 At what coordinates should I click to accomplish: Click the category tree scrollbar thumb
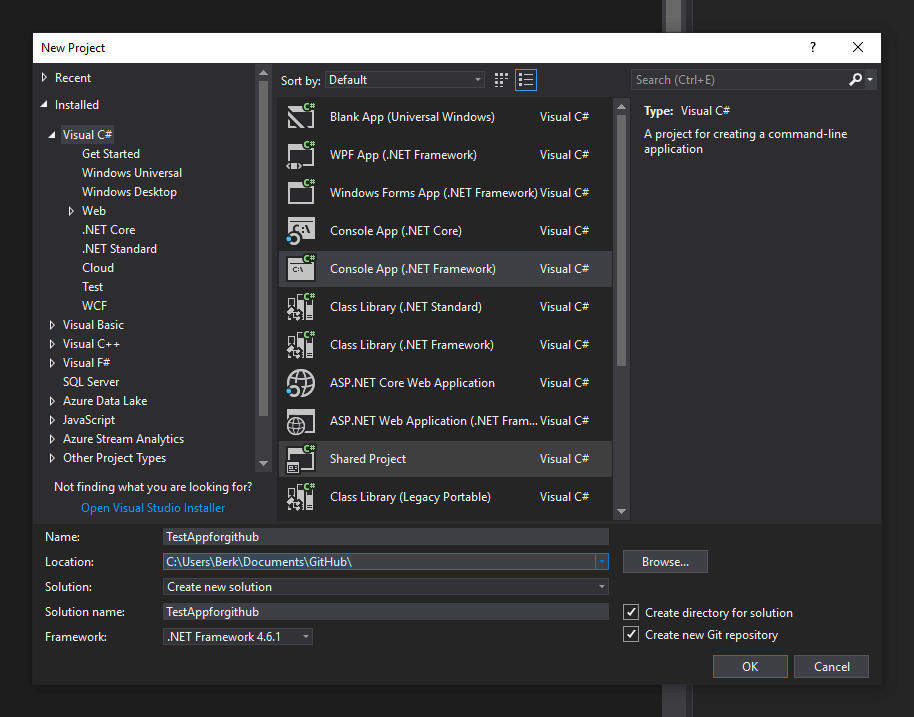(263, 249)
